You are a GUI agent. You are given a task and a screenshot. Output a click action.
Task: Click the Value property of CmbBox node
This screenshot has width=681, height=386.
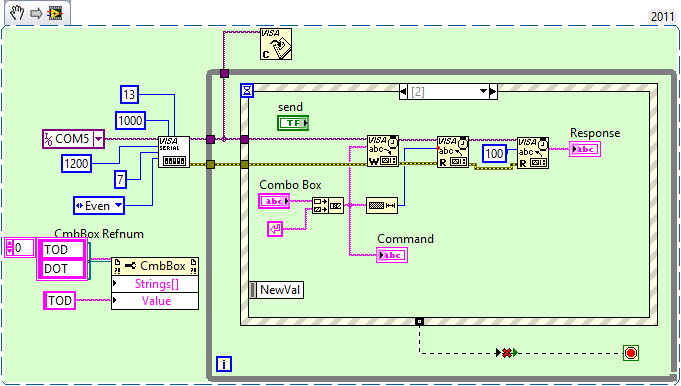coord(155,301)
